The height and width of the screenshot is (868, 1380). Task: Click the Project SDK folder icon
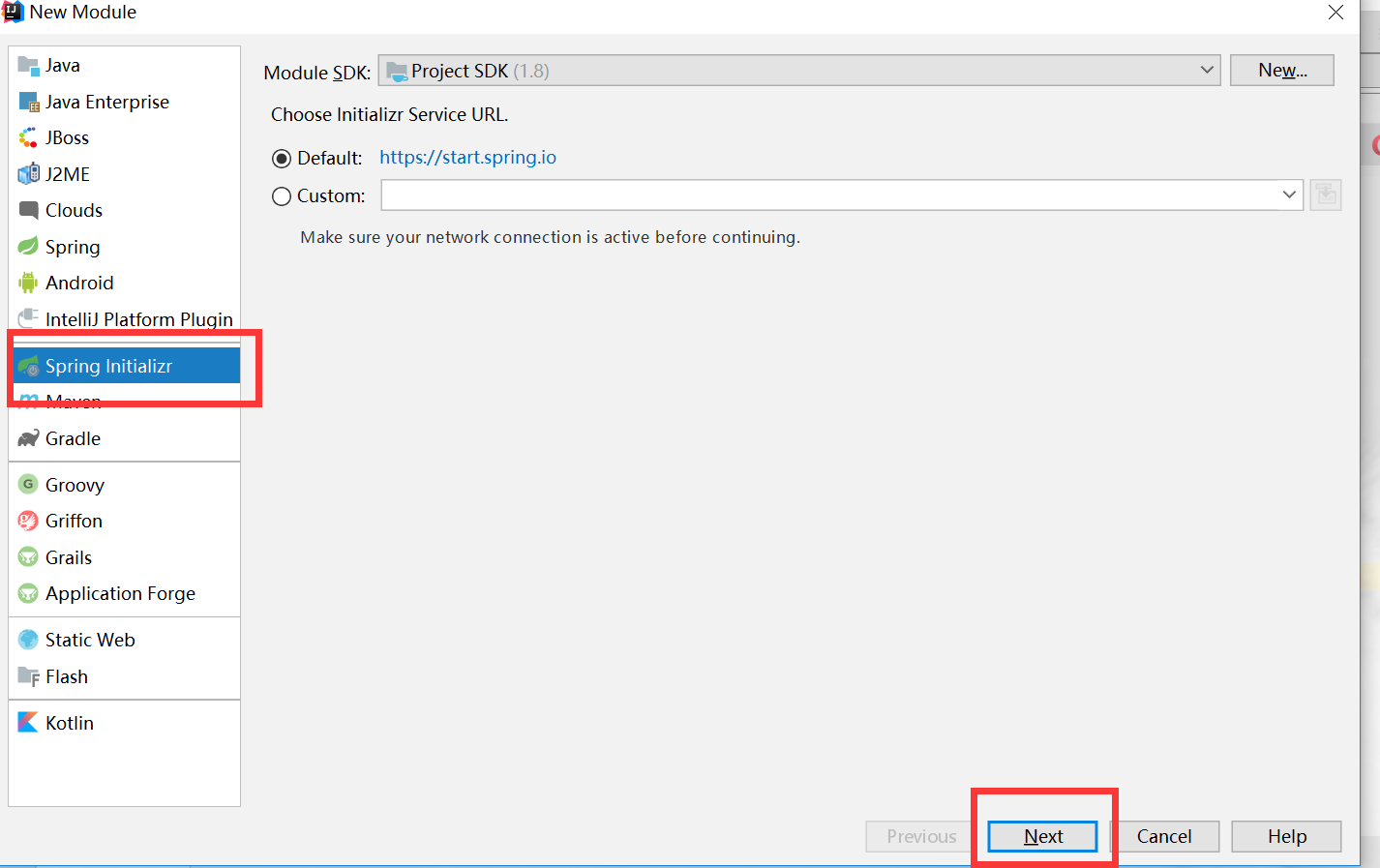coord(397,72)
